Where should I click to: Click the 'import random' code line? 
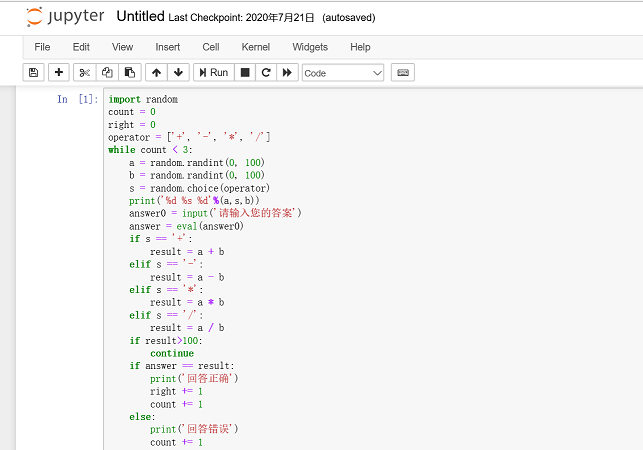tap(143, 99)
